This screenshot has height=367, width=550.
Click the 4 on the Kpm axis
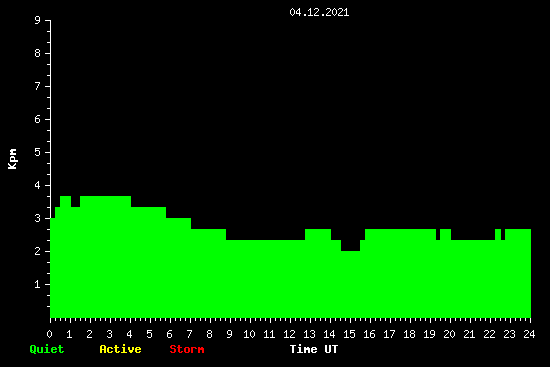(38, 185)
